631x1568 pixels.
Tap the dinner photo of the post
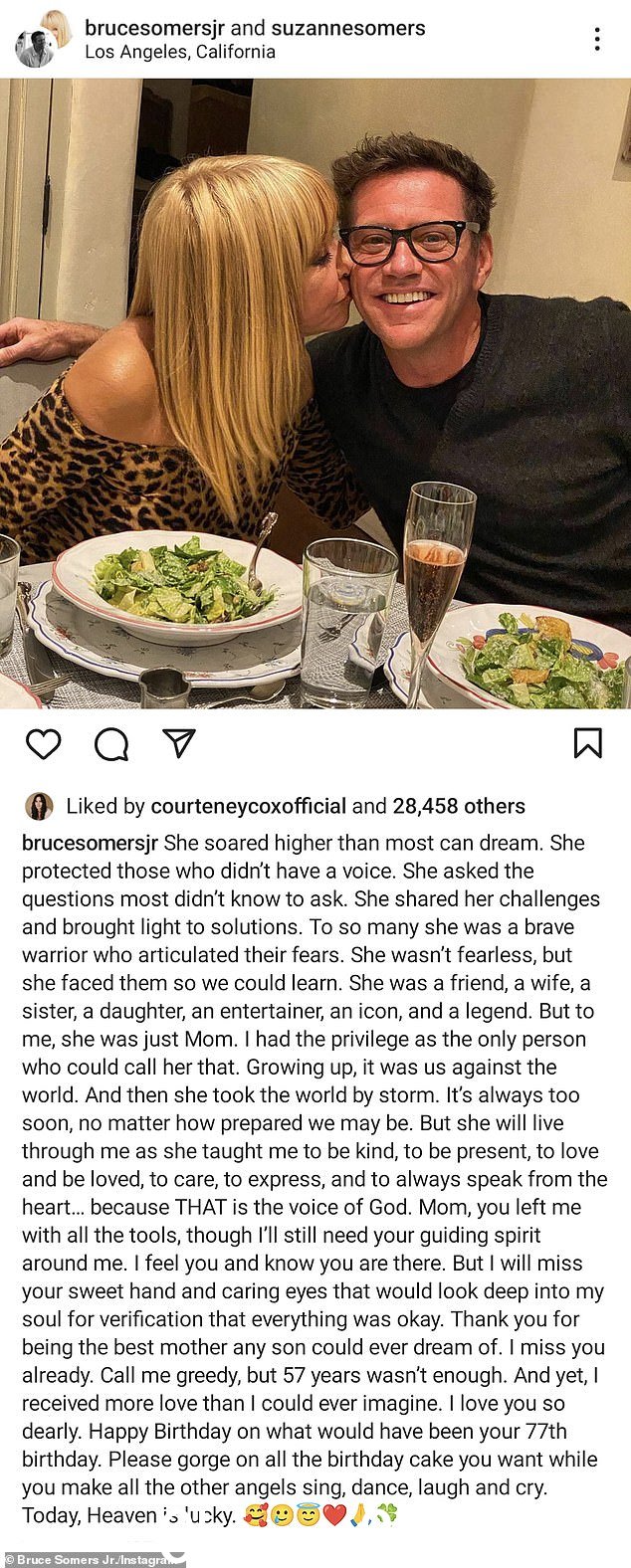coord(315,393)
